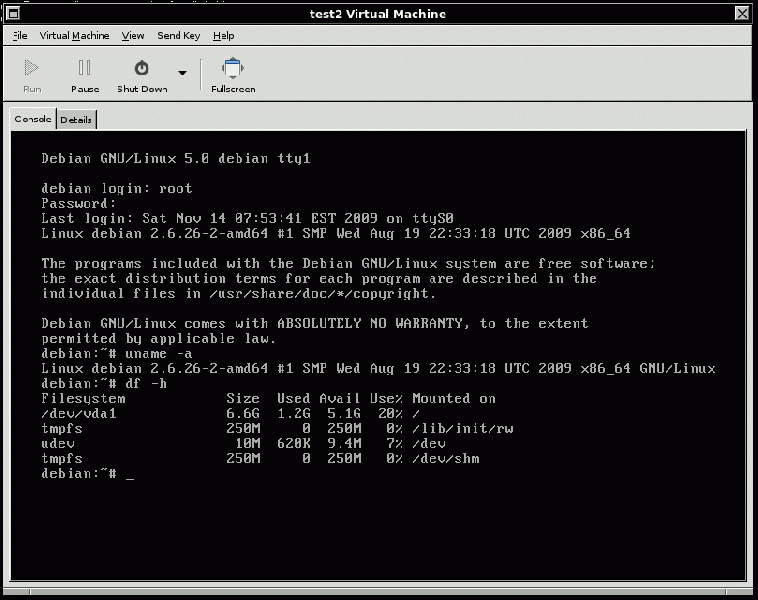Click the udev filesystem row
The image size is (758, 600).
pos(243,444)
